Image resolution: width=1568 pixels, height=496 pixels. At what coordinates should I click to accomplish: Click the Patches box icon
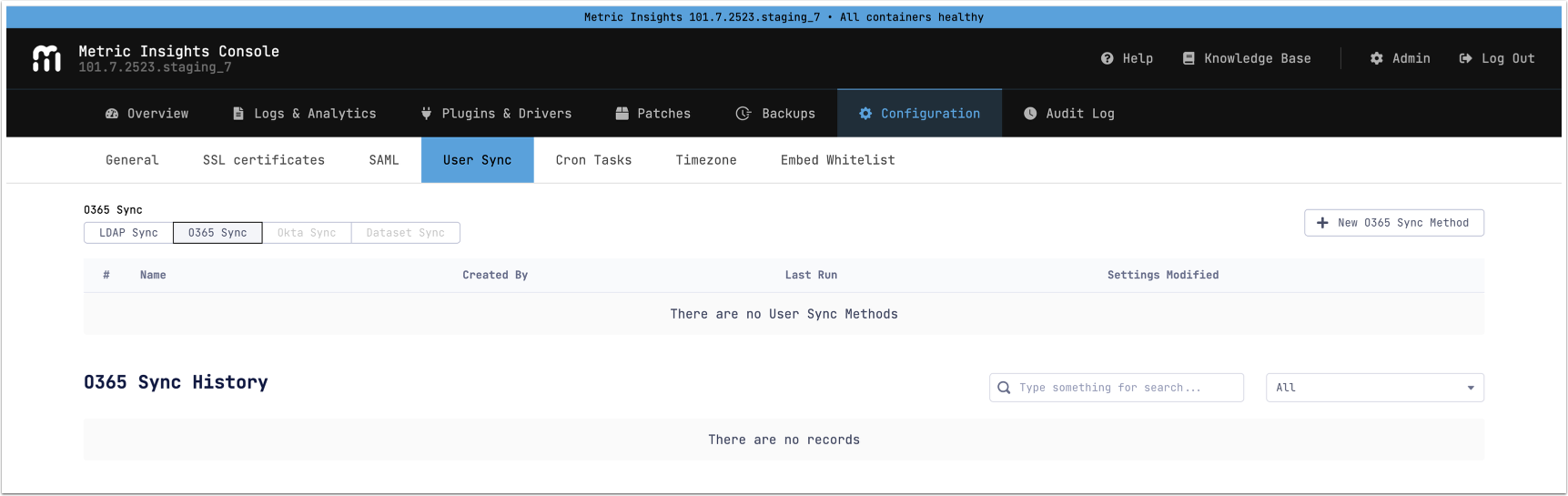(x=622, y=114)
